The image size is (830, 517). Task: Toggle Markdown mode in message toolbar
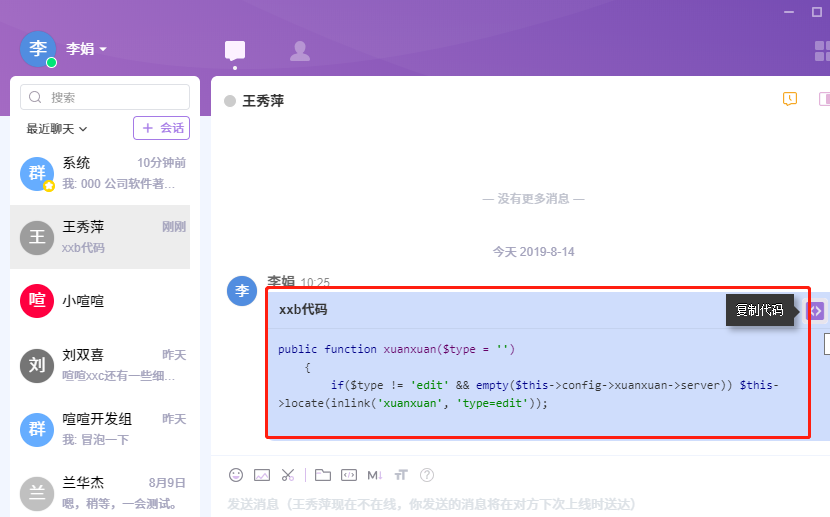pyautogui.click(x=375, y=475)
